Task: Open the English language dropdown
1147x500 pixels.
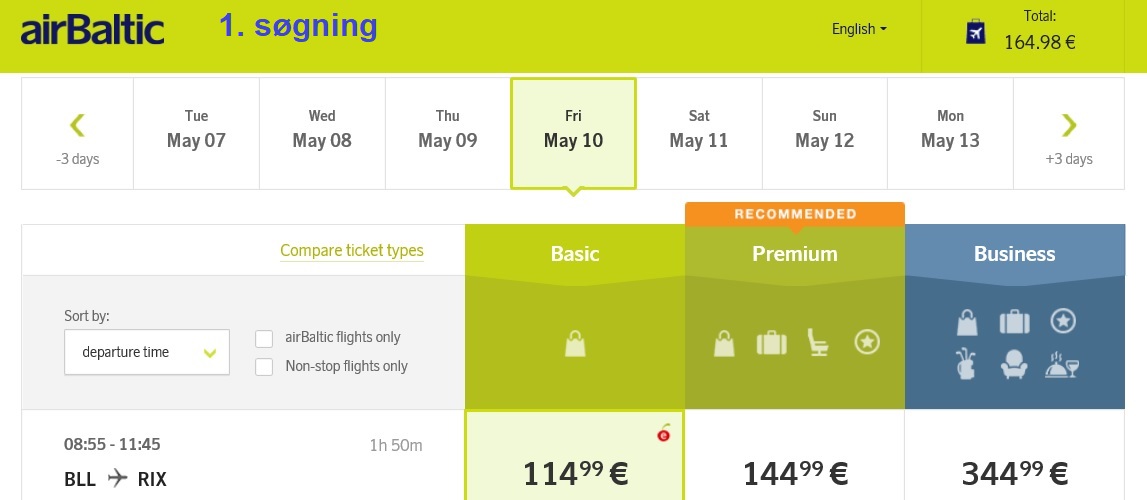Action: (860, 29)
